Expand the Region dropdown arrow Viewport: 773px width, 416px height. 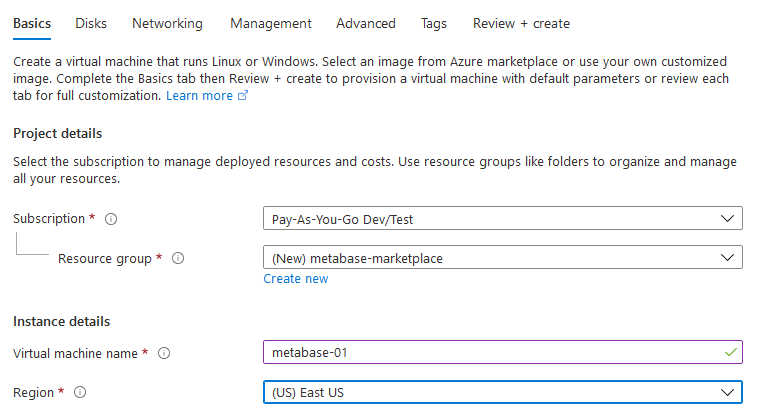727,392
